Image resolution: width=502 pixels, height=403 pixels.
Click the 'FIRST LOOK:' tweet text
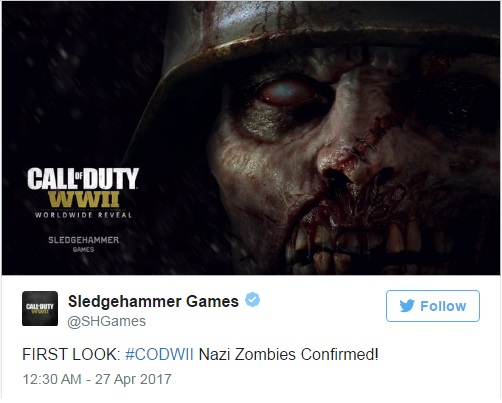[71, 354]
